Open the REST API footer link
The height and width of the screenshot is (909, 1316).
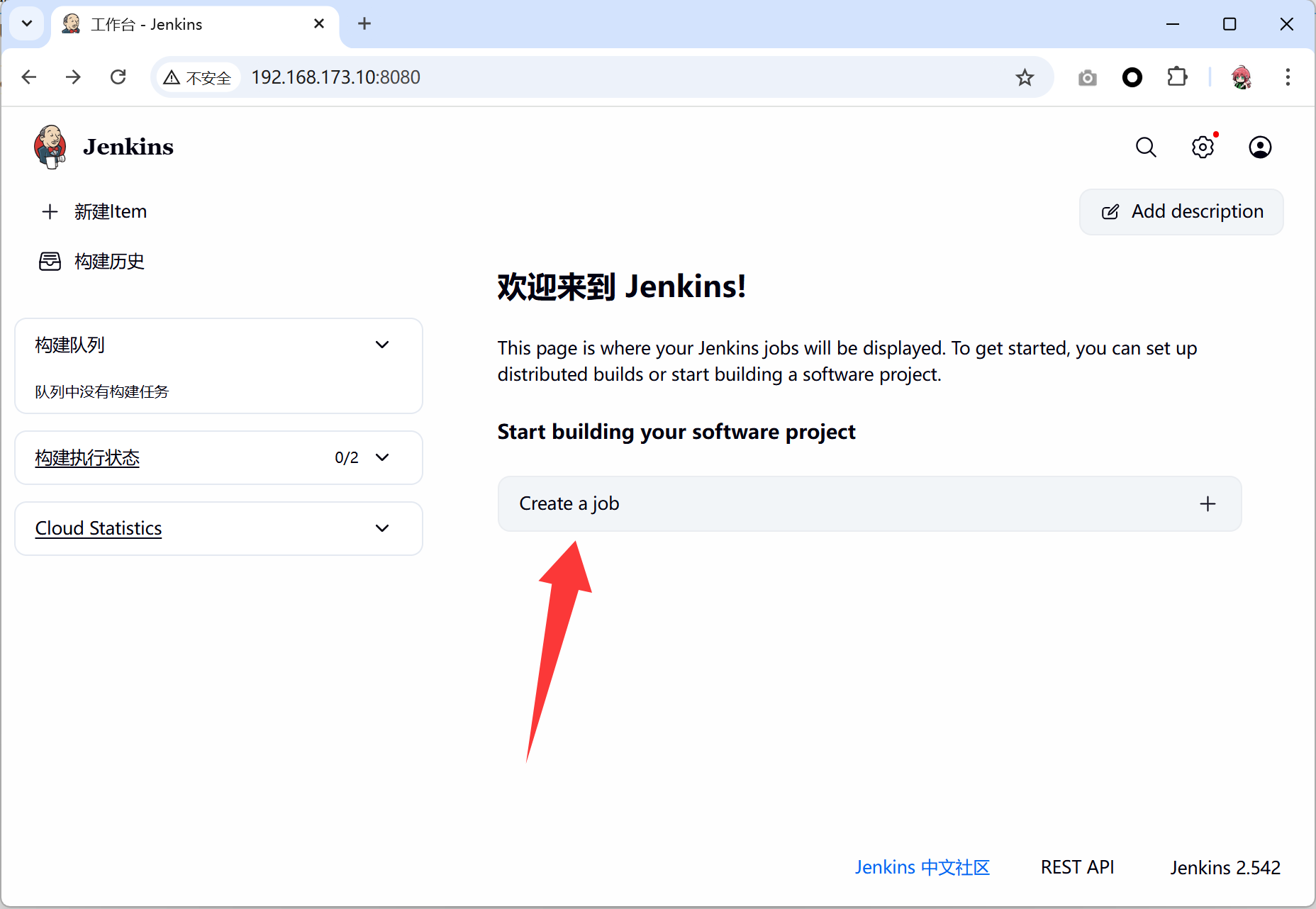1077,867
